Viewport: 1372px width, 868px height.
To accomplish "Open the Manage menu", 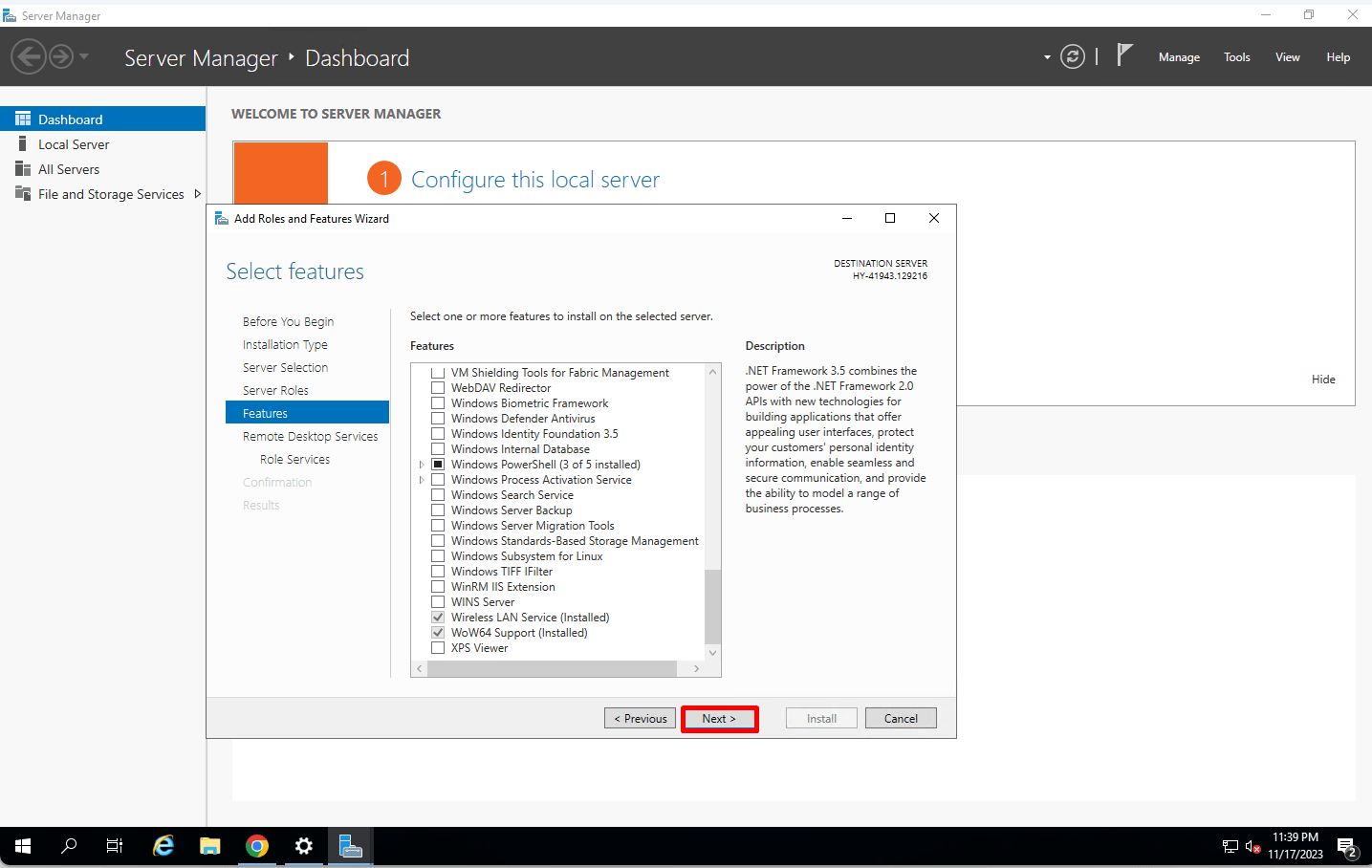I will 1178,57.
